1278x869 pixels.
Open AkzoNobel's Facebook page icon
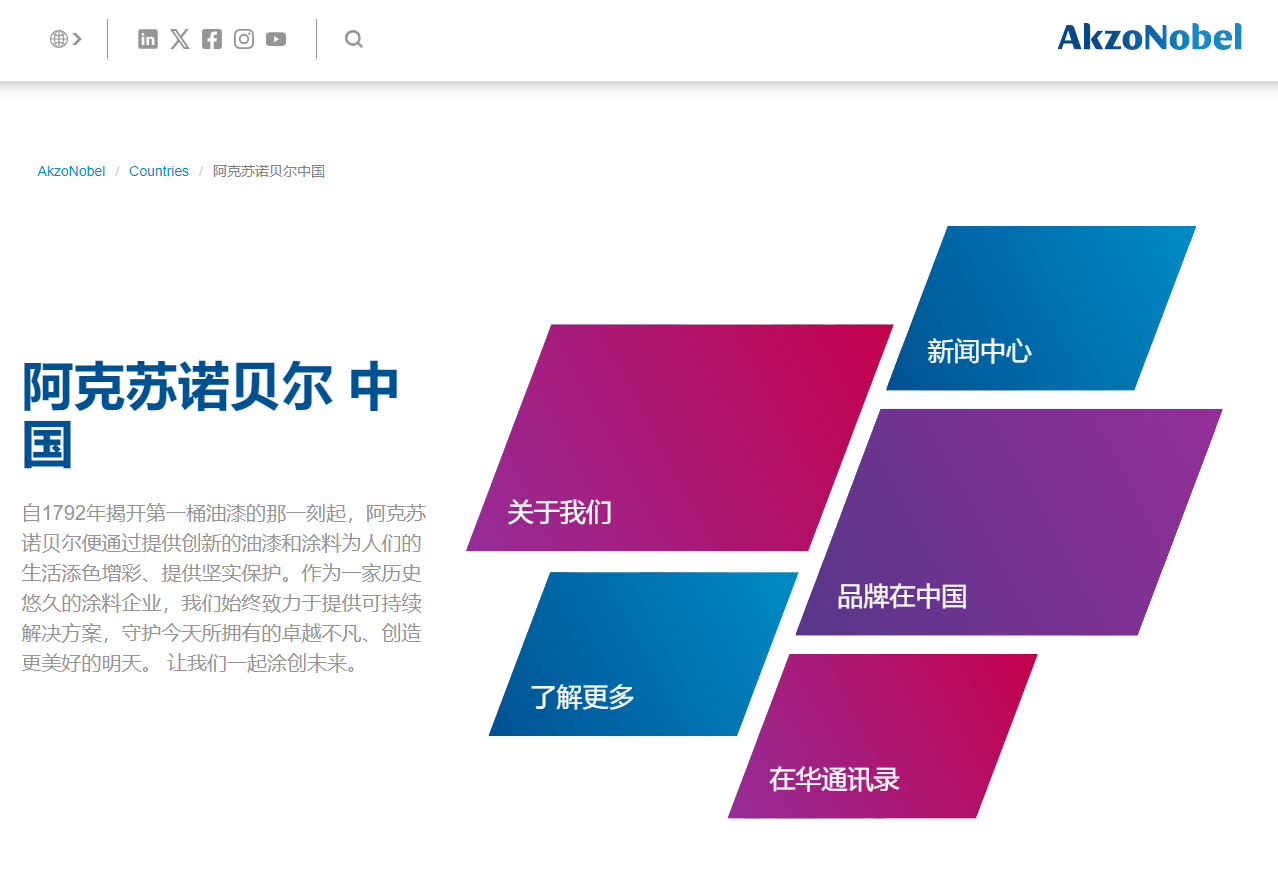[x=211, y=39]
